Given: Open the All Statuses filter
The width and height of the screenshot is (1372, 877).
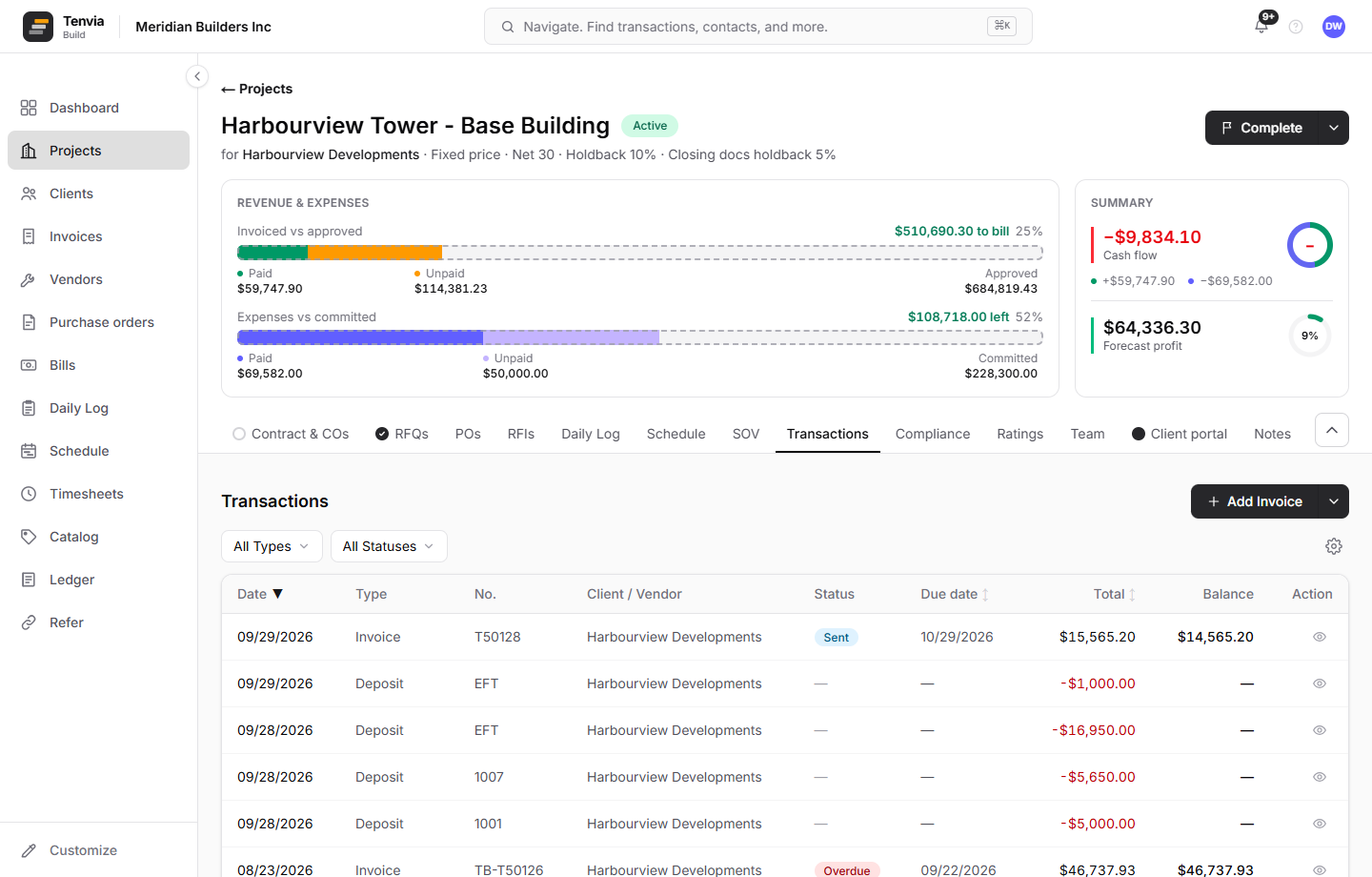Looking at the screenshot, I should point(389,546).
